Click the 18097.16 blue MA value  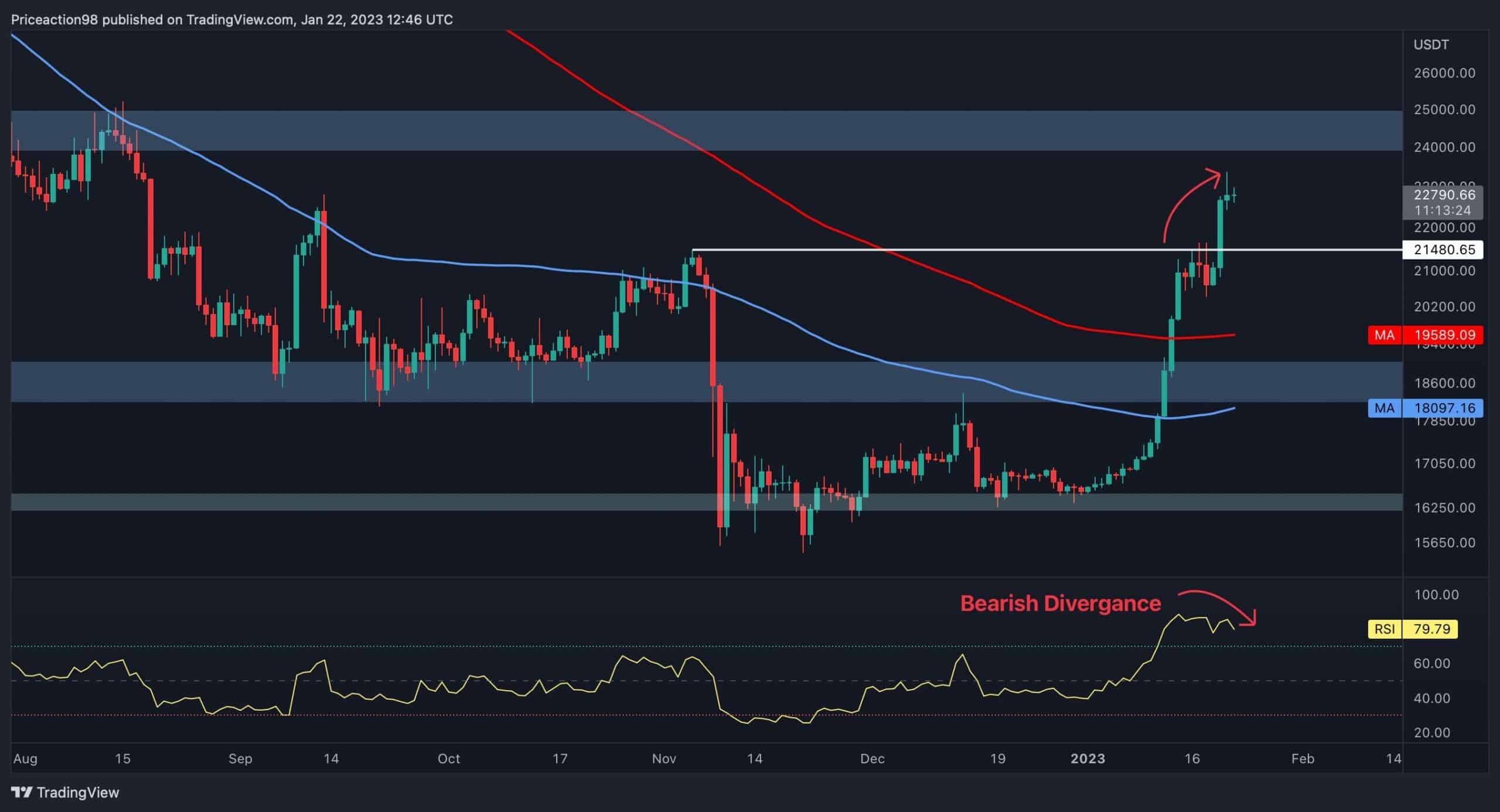pos(1444,408)
